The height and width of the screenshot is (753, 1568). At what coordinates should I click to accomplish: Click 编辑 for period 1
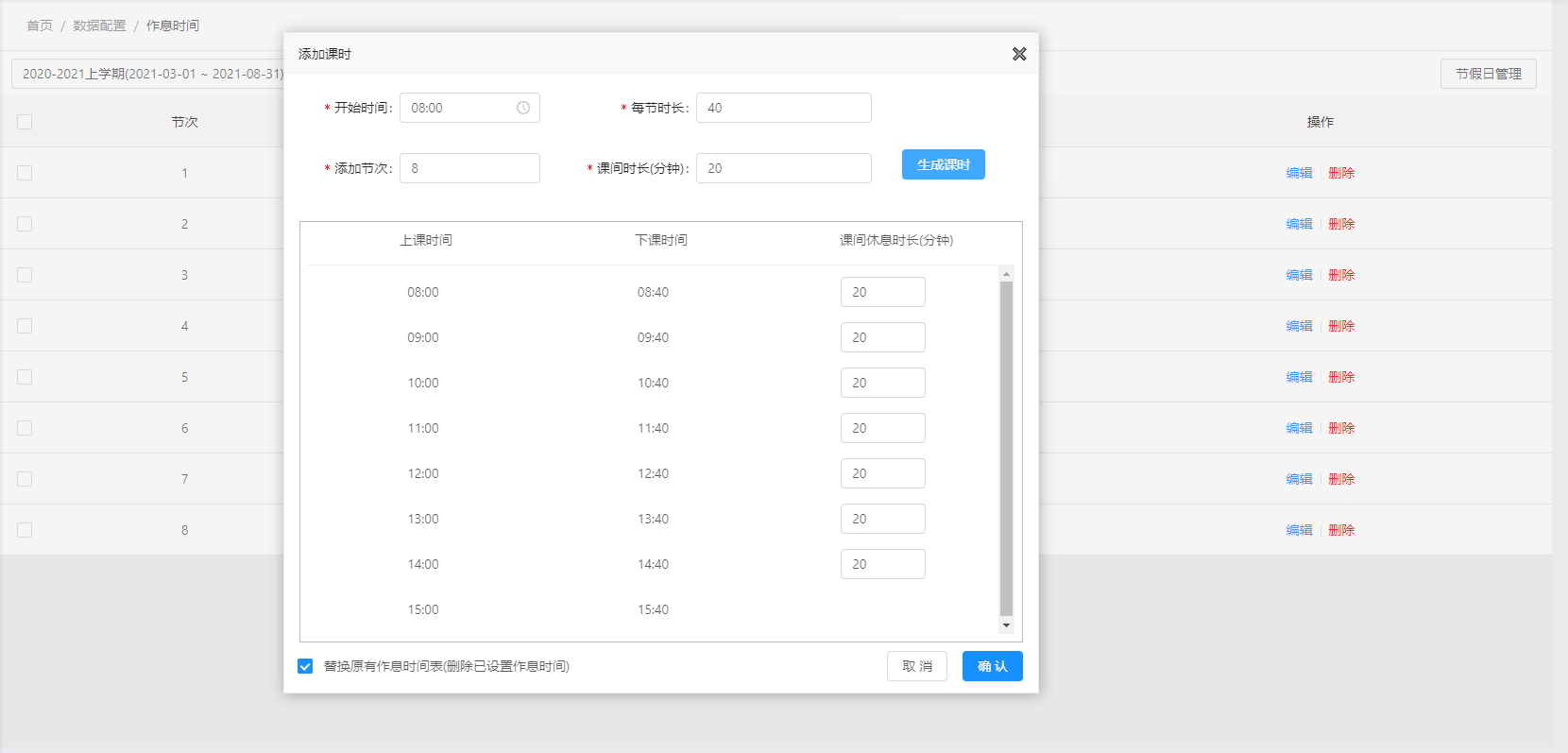click(1300, 173)
